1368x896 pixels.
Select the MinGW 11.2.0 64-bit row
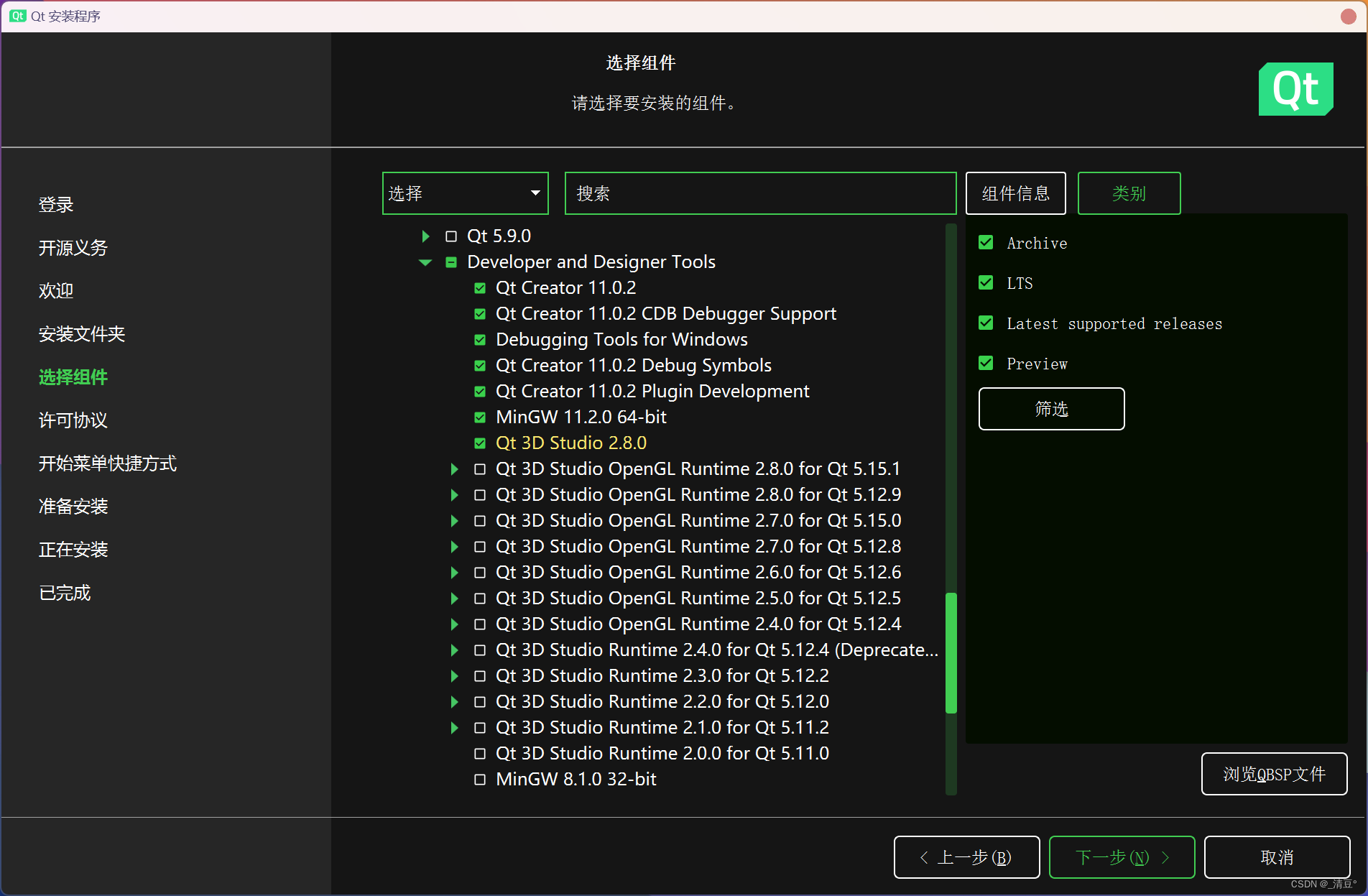[581, 417]
